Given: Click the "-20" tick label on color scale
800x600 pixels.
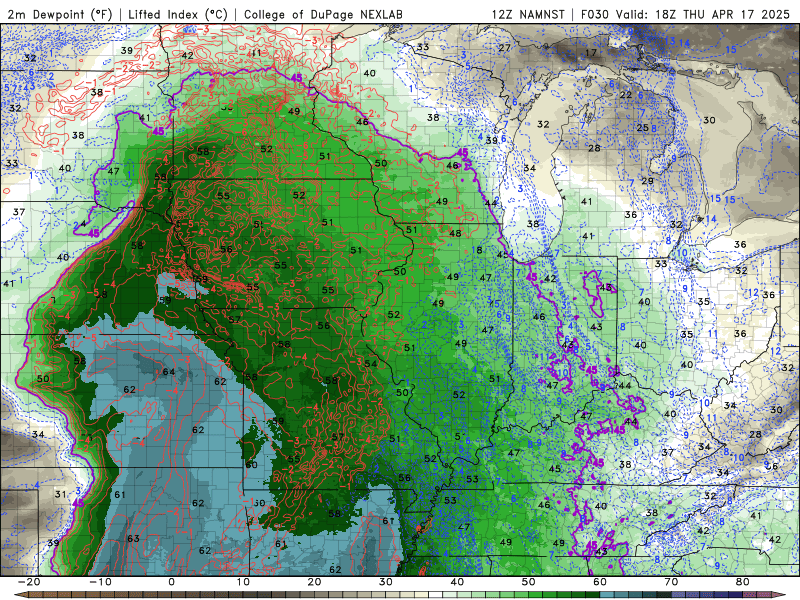Looking at the screenshot, I should (29, 582).
